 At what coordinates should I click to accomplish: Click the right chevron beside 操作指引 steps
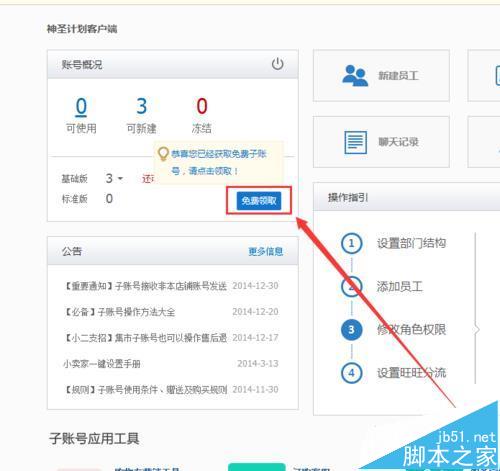click(477, 330)
